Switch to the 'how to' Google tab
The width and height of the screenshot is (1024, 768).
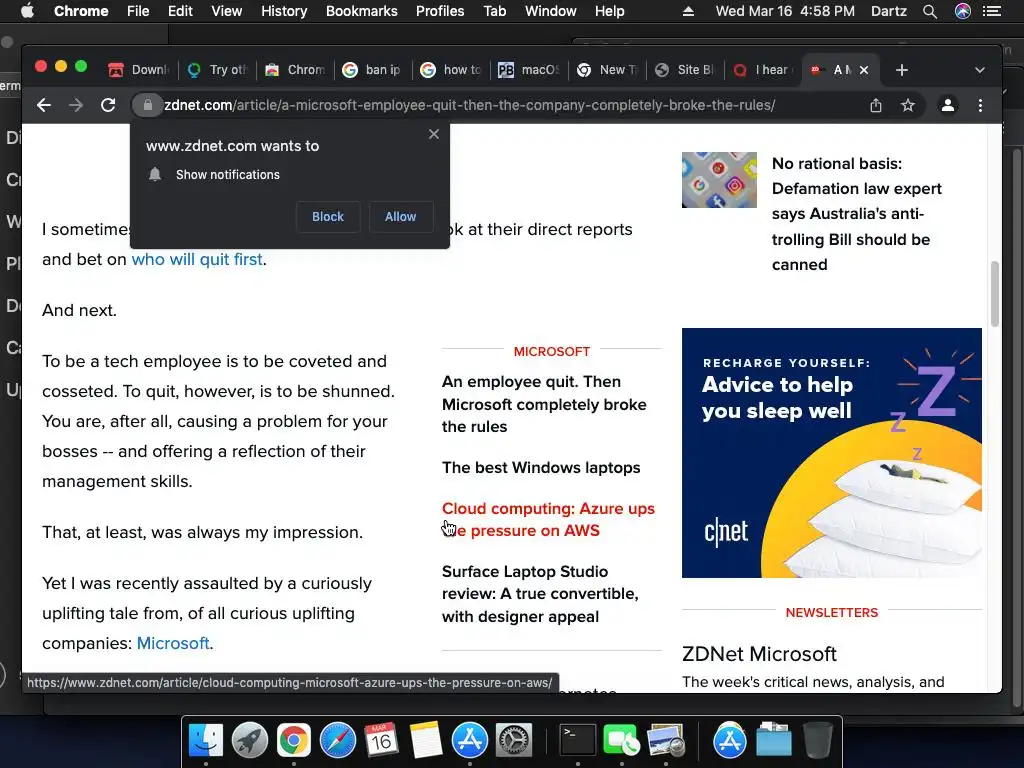coord(451,70)
